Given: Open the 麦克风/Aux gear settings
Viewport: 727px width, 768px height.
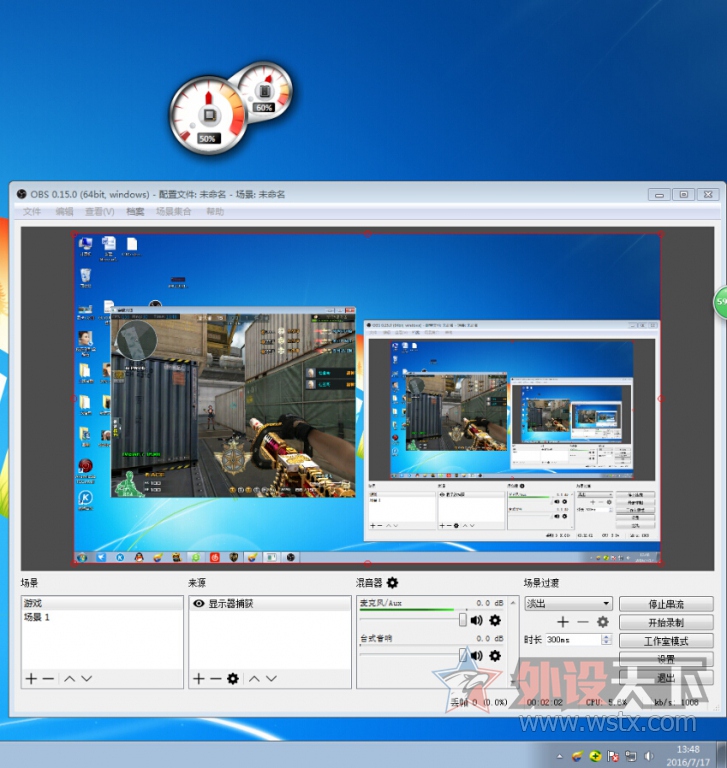Looking at the screenshot, I should [495, 621].
